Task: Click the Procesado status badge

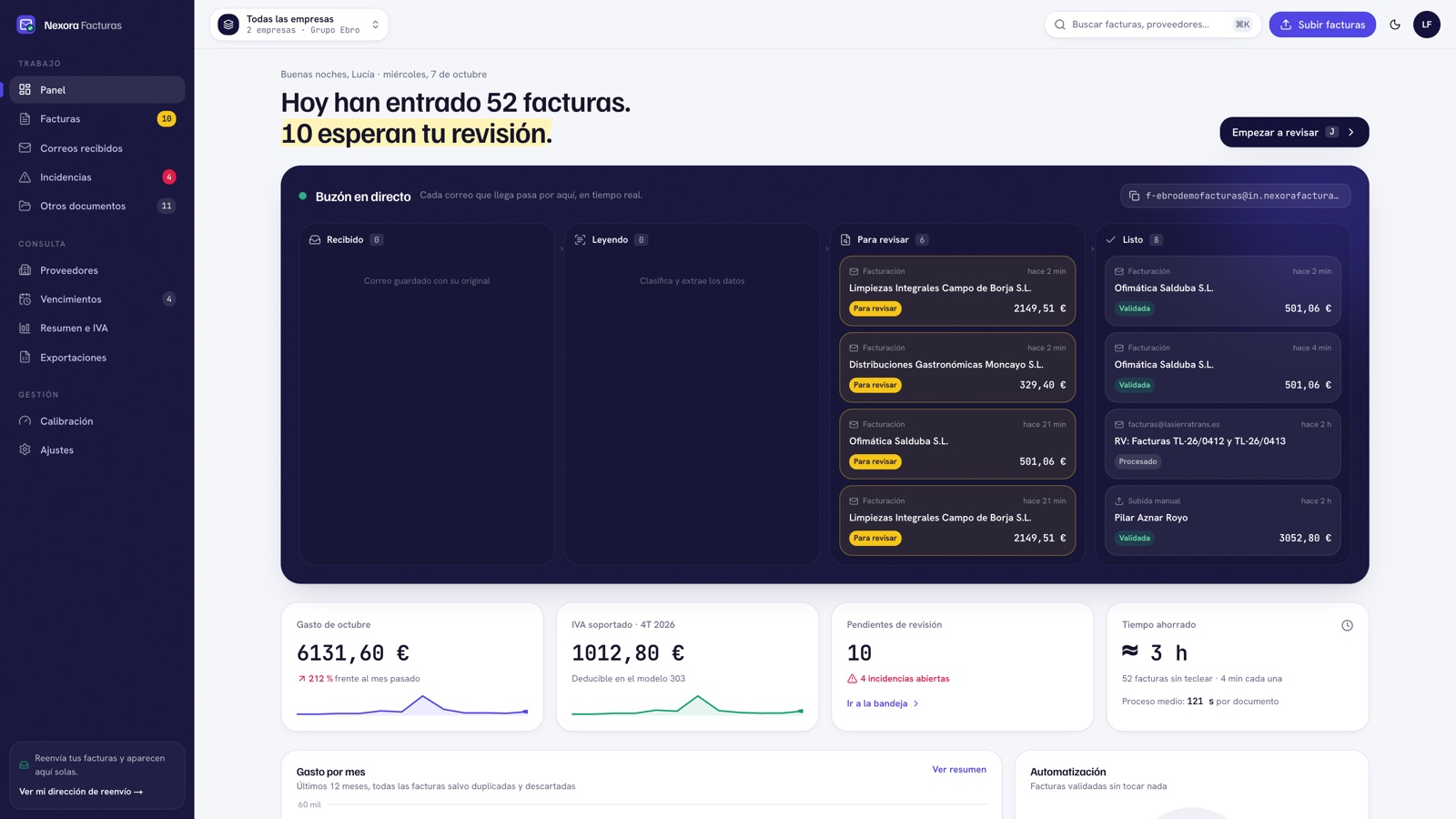Action: (x=1137, y=462)
